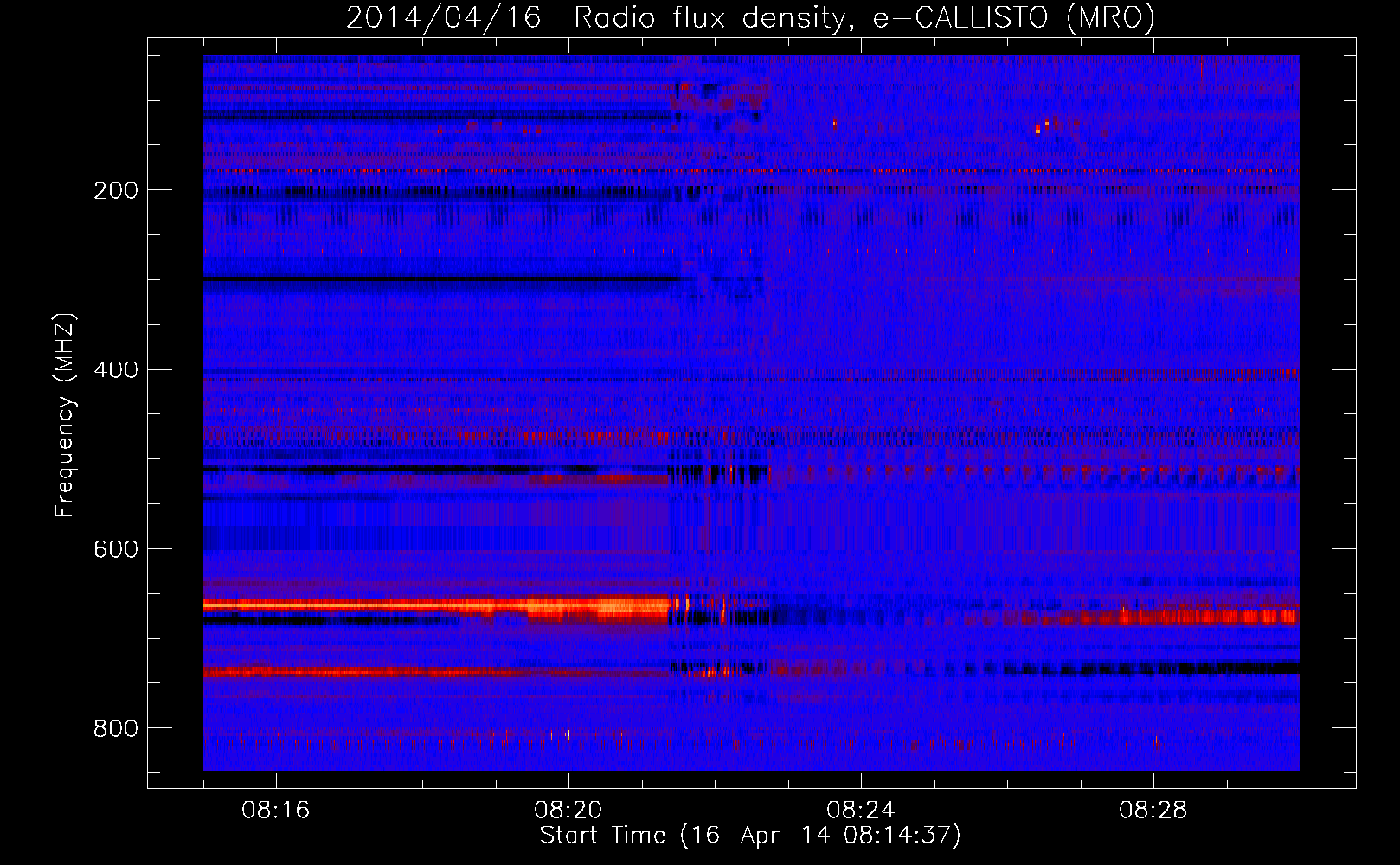Click the 08:16 time tick label

tap(276, 811)
